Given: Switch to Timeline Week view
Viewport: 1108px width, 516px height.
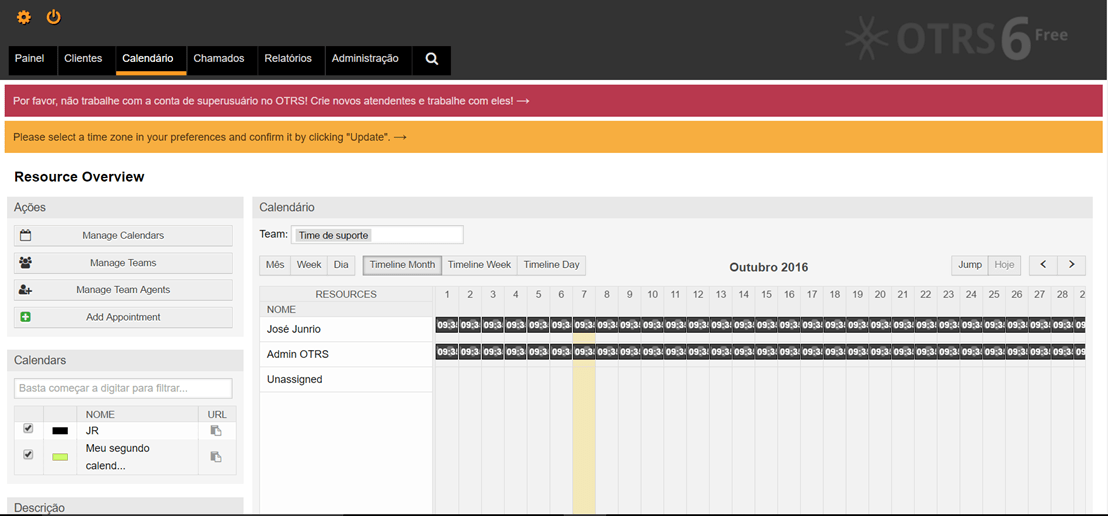Looking at the screenshot, I should tap(479, 265).
